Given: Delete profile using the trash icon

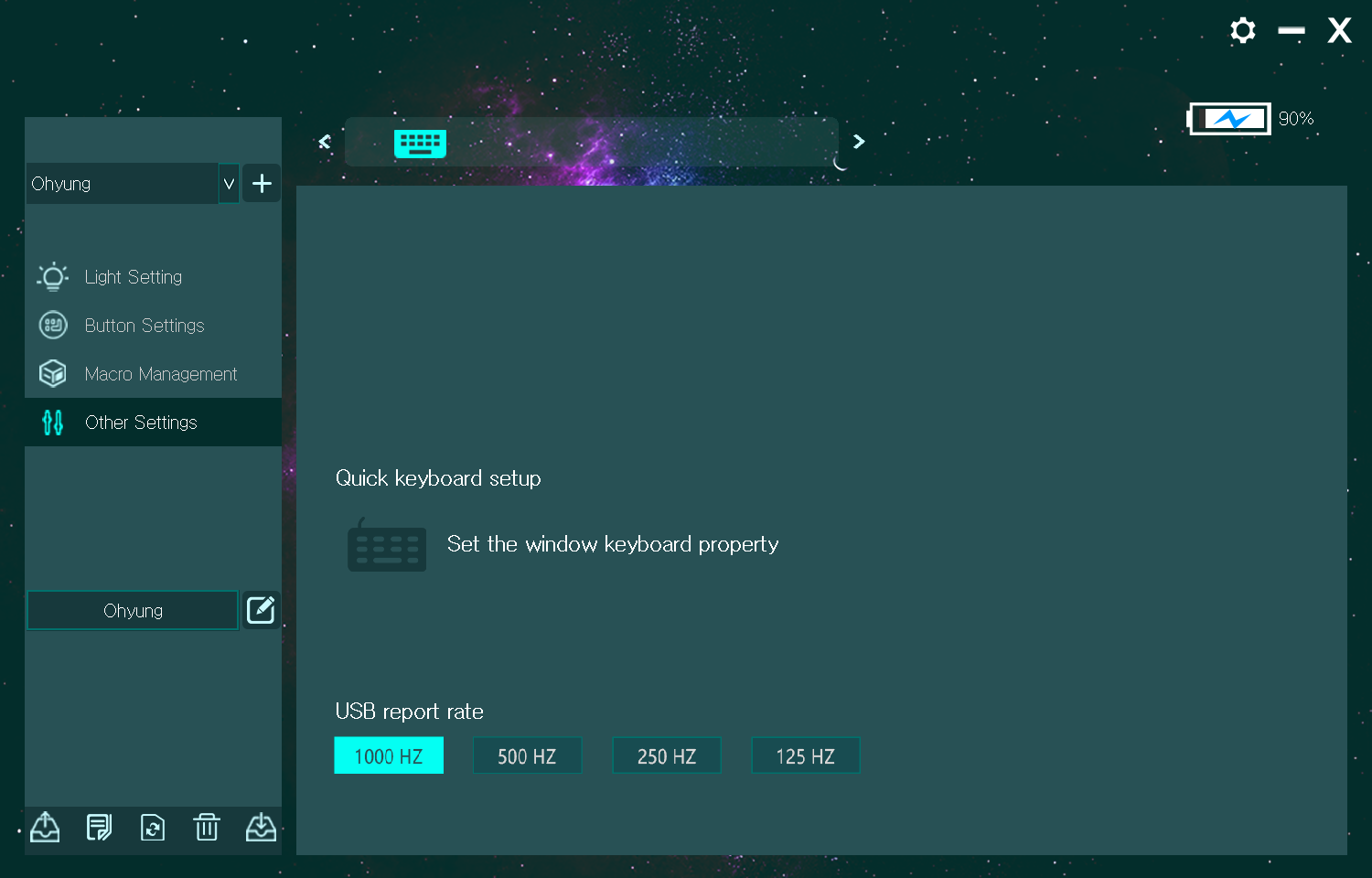Looking at the screenshot, I should point(207,827).
